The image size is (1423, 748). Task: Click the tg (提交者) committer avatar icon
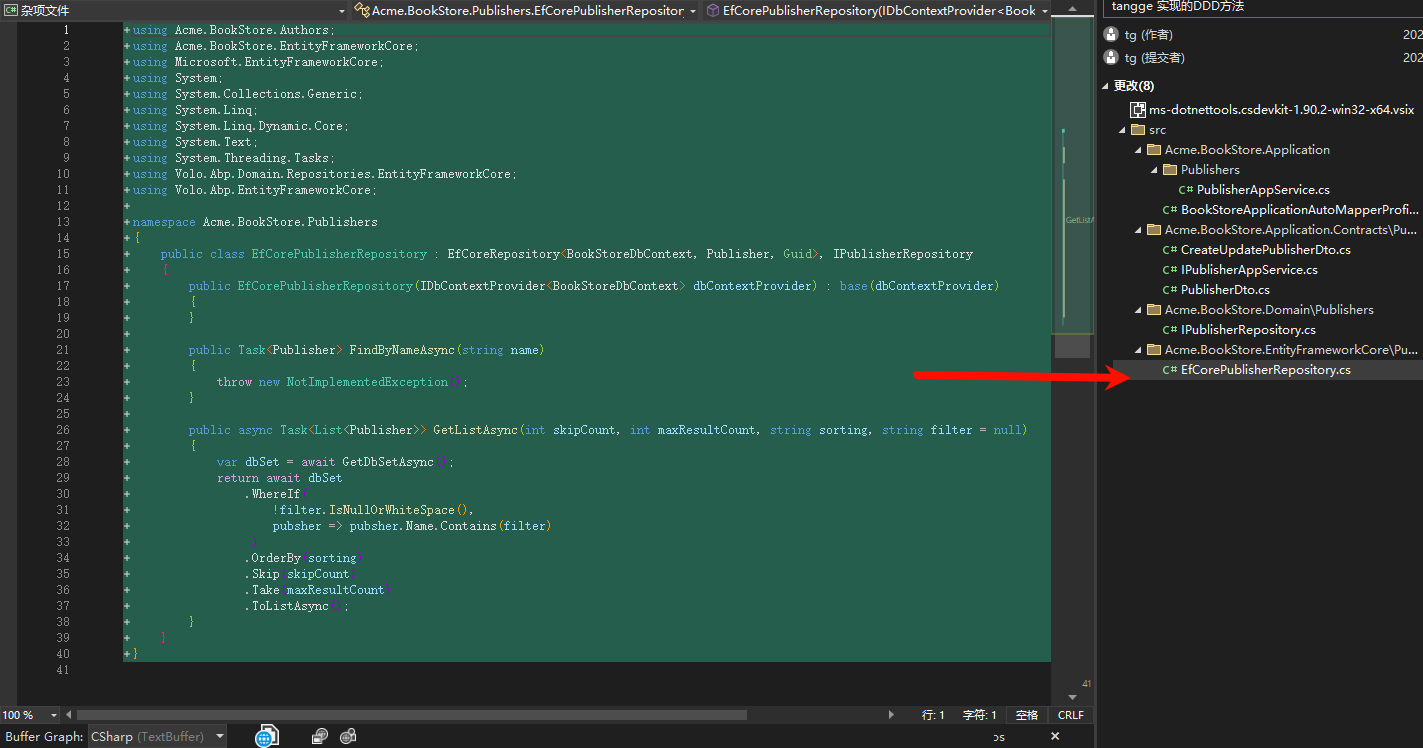[1111, 58]
